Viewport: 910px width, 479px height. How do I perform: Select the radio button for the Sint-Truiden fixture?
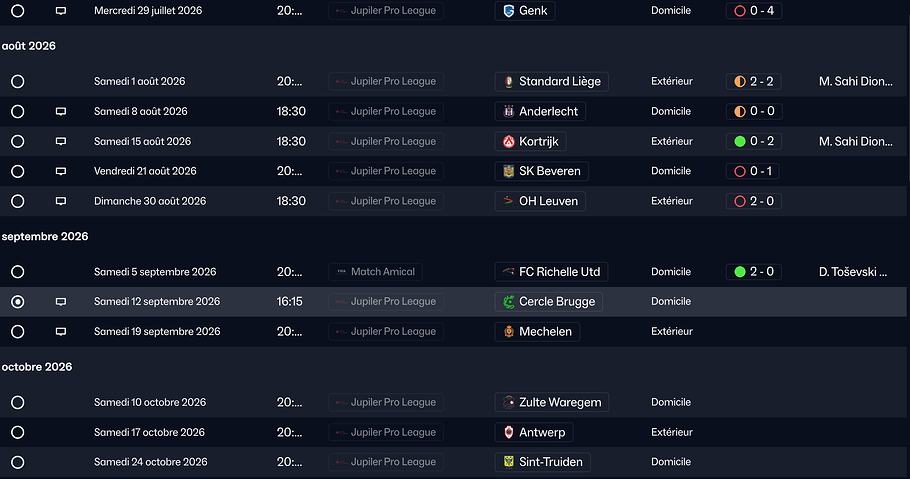point(18,462)
